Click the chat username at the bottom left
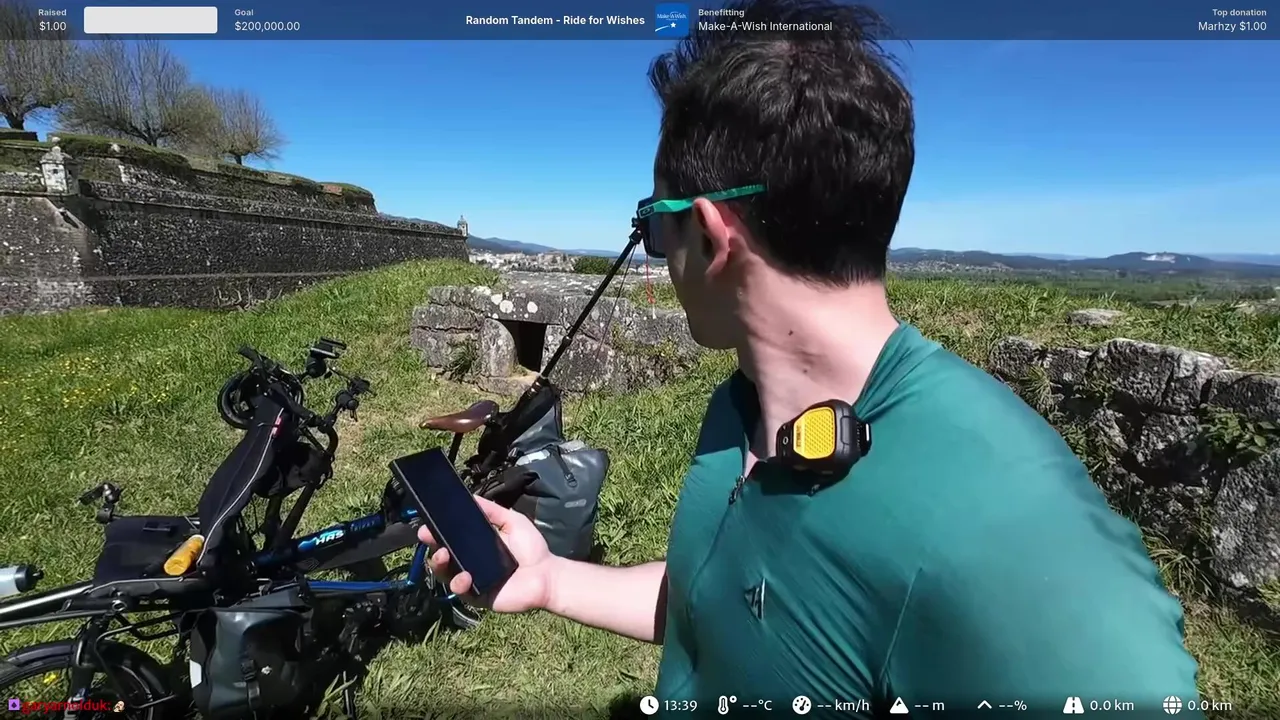The height and width of the screenshot is (720, 1280). coord(68,705)
